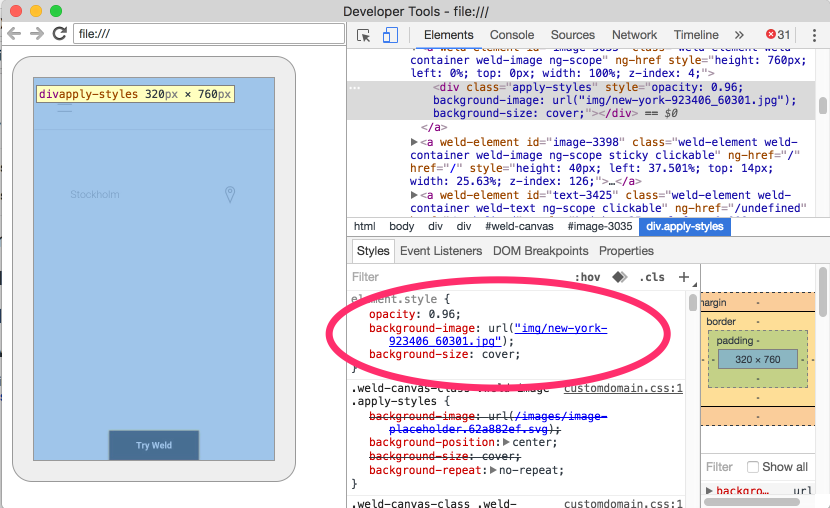Screen dimensions: 830x508
Task: Toggle the .cls class editor
Action: (652, 277)
